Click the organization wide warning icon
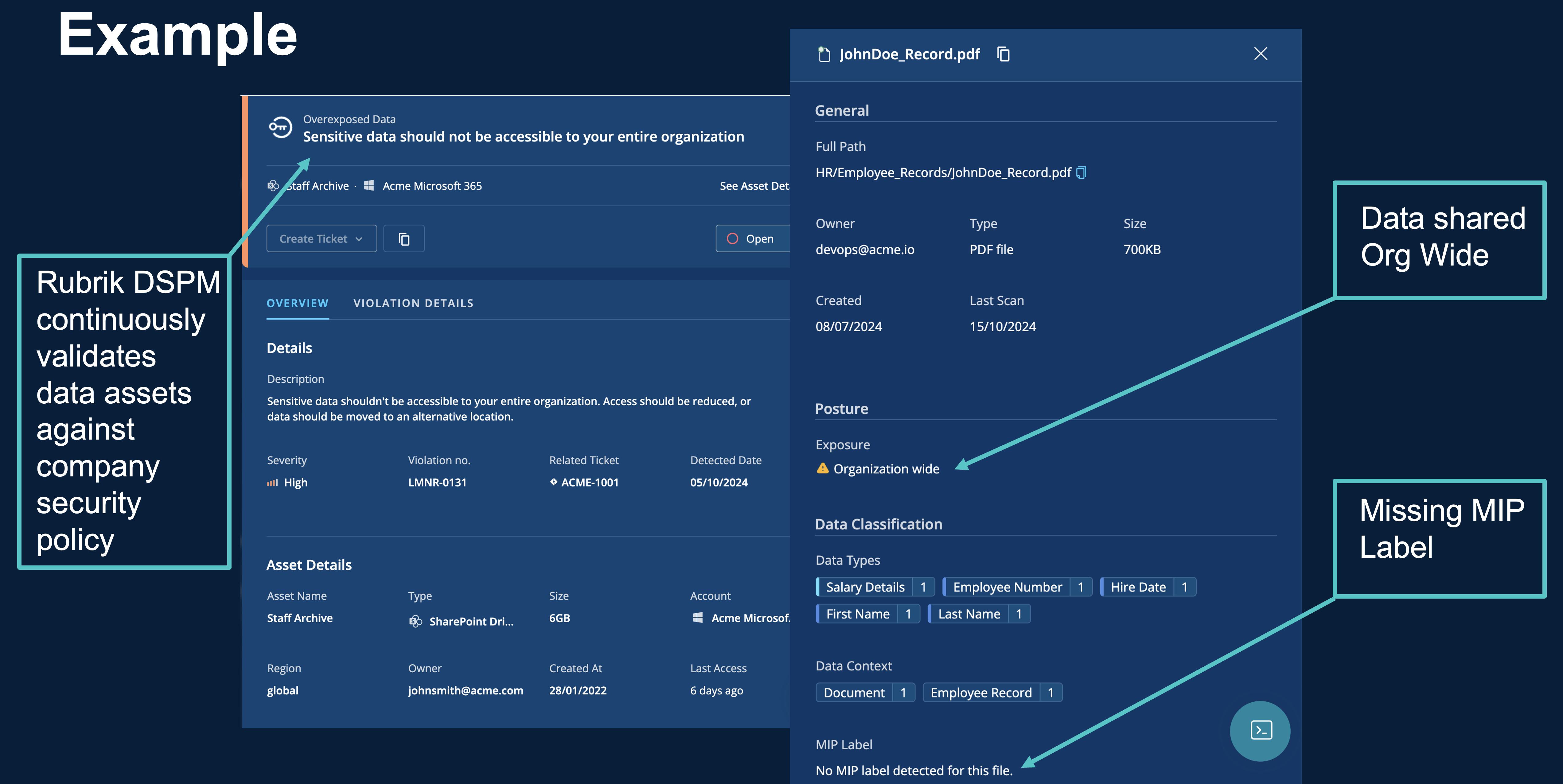This screenshot has width=1563, height=784. tap(822, 469)
